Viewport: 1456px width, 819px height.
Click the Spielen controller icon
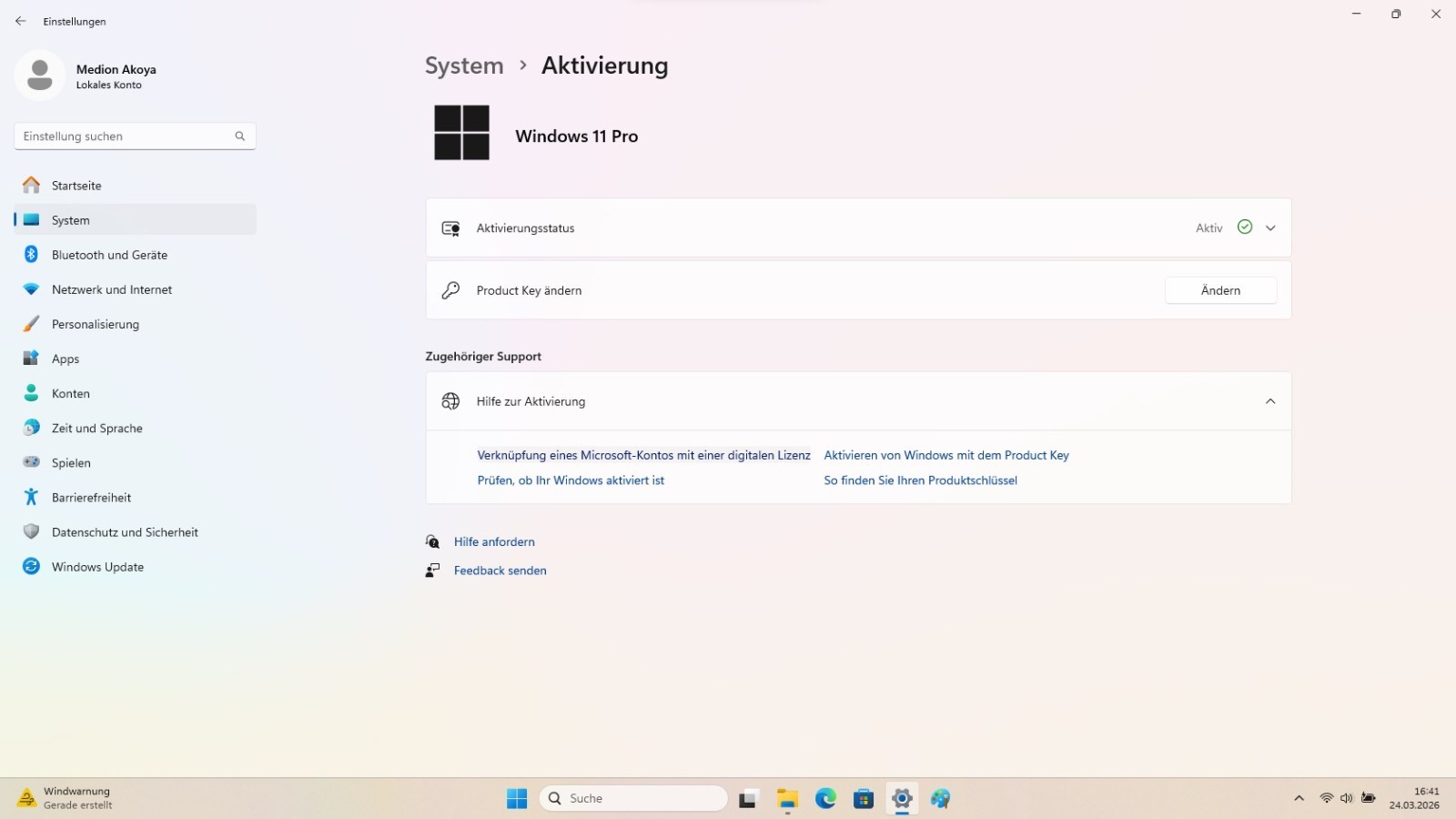tap(31, 462)
